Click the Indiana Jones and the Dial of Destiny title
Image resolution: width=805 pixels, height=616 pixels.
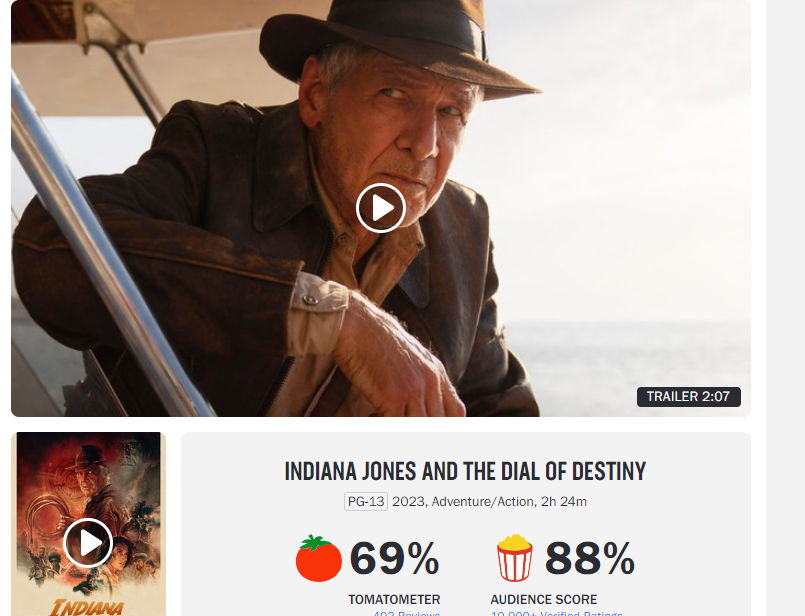(465, 471)
